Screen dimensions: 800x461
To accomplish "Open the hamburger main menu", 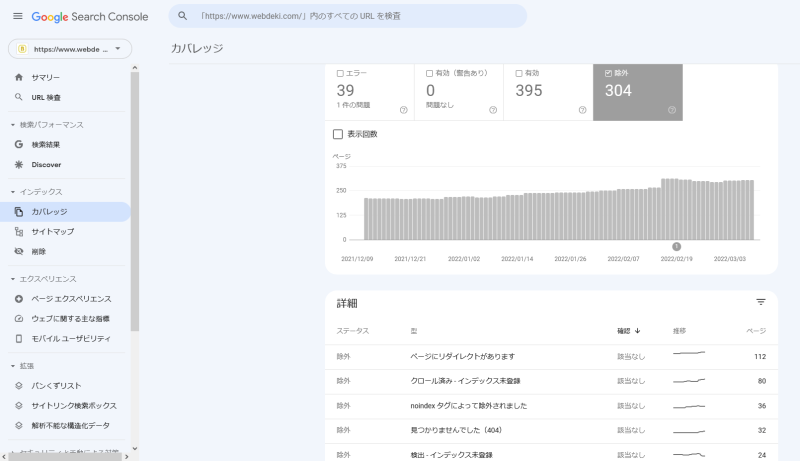I will tap(17, 16).
